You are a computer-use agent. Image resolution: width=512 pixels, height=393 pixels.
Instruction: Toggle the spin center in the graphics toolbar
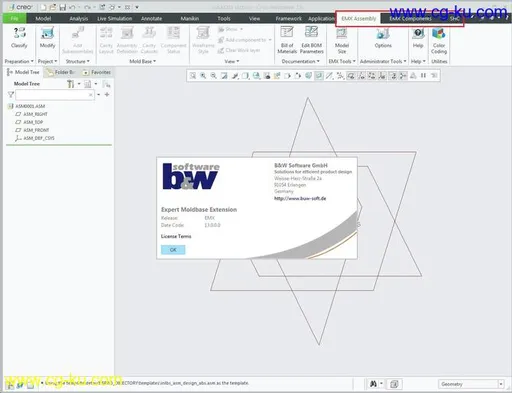tap(403, 76)
